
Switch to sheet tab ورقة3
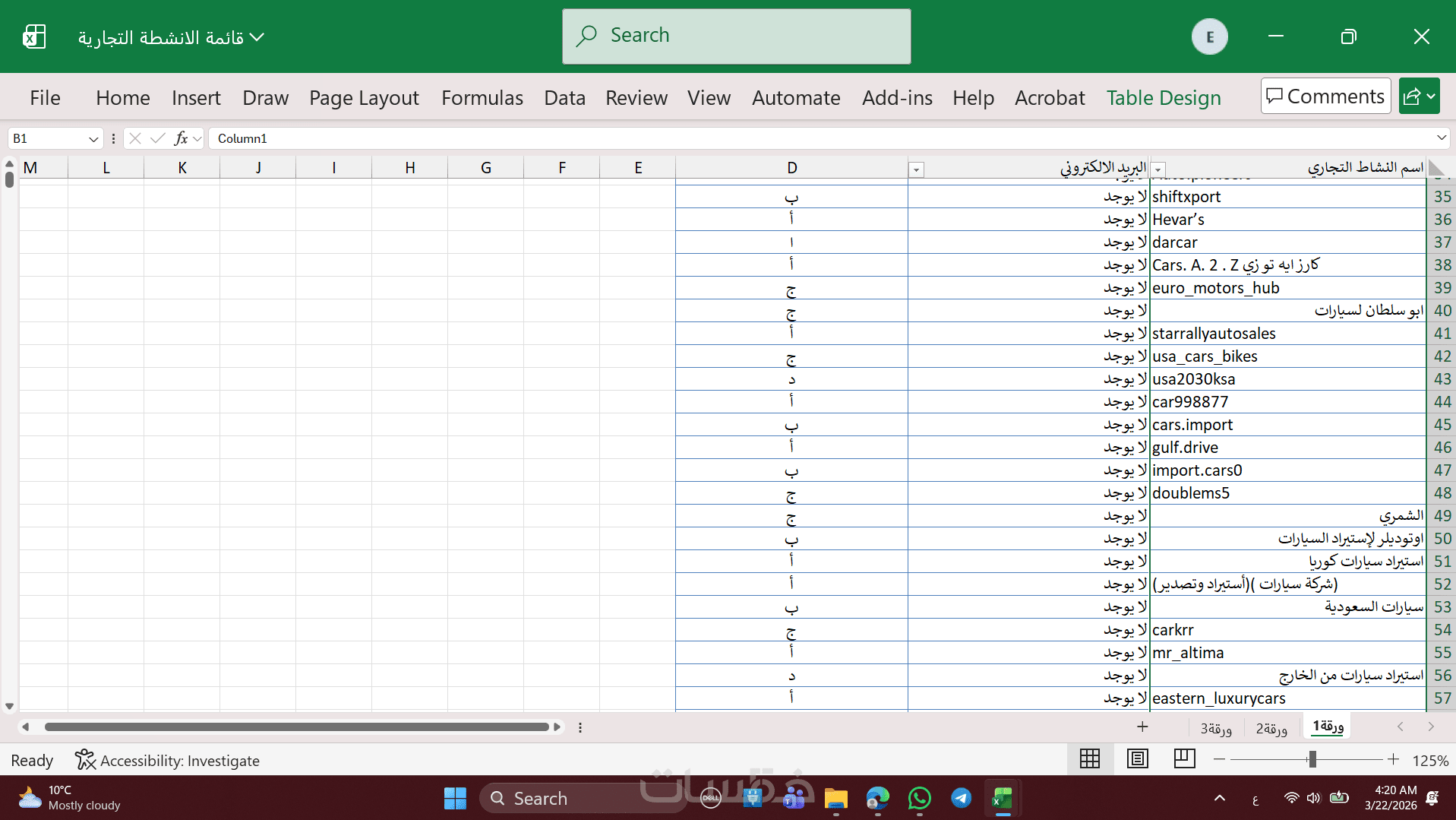coord(1216,728)
